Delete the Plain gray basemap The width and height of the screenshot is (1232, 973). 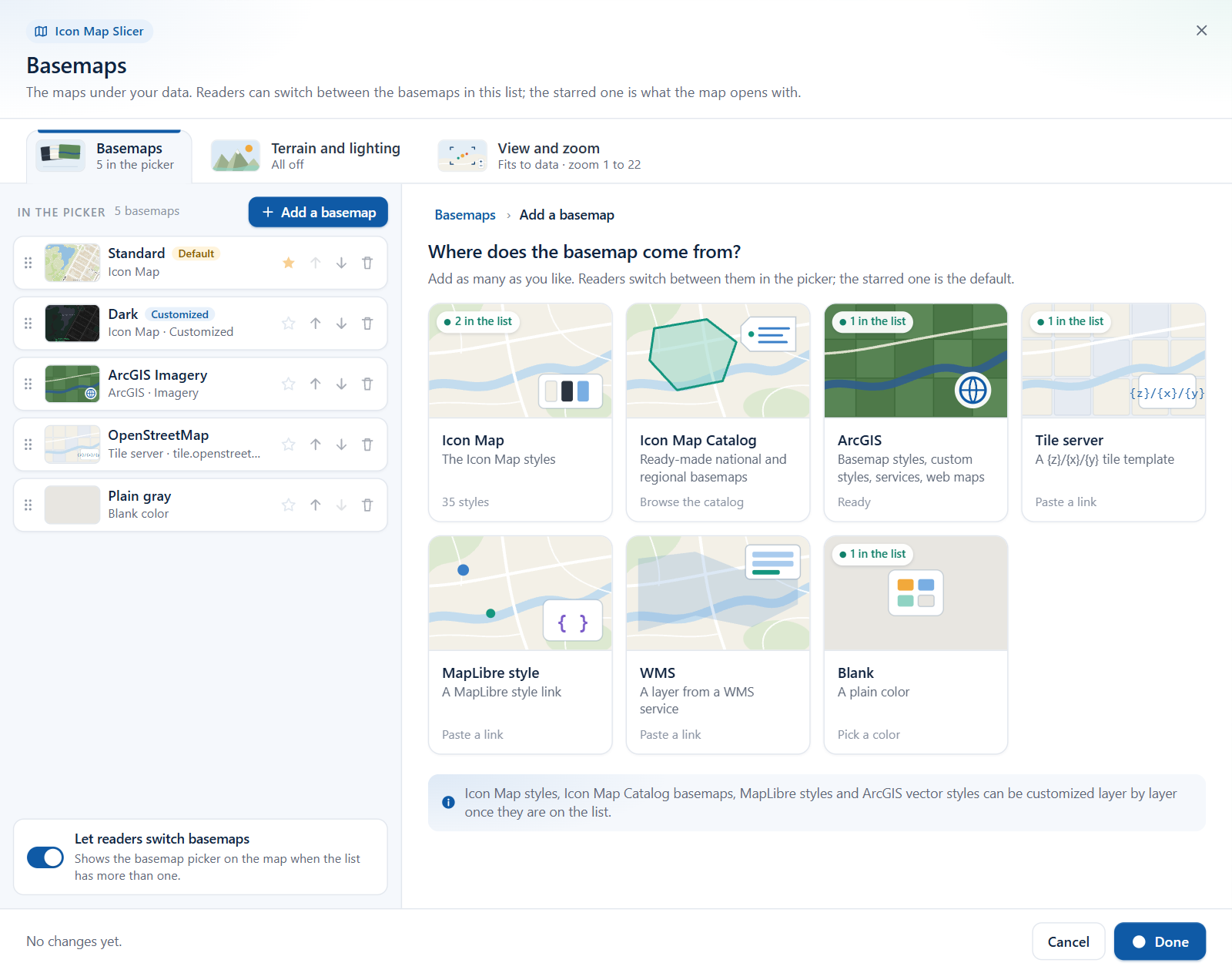coord(367,505)
